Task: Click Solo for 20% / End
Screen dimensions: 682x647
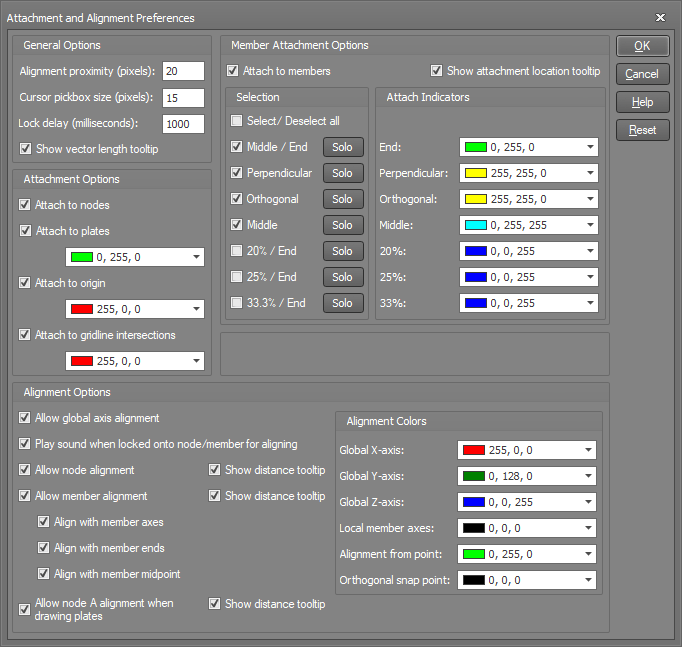Action: pyautogui.click(x=343, y=251)
